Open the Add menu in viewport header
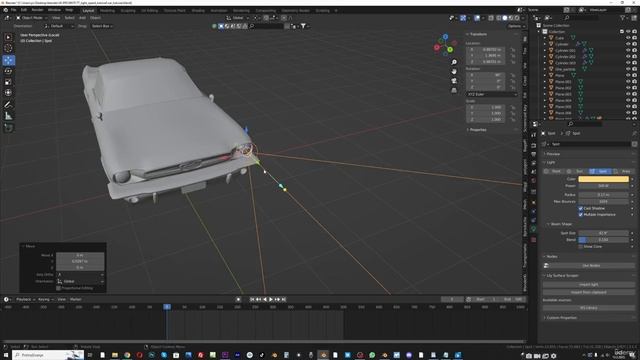 tap(82, 18)
